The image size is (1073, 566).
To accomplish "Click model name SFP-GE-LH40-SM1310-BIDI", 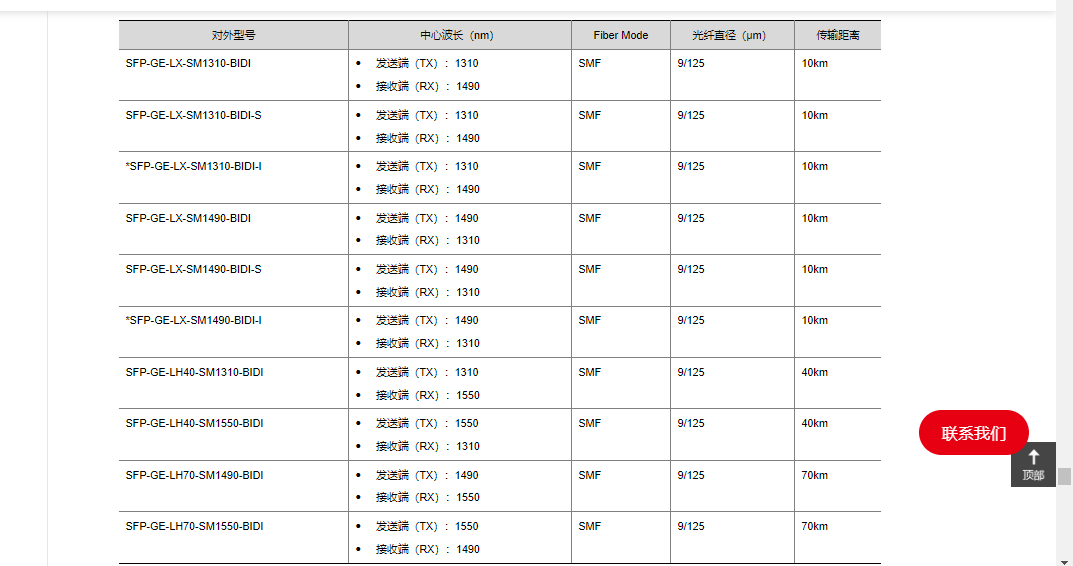I will click(194, 372).
